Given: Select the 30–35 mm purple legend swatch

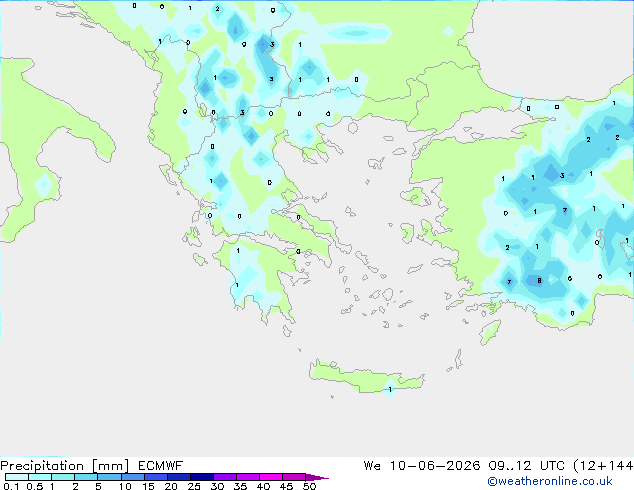Looking at the screenshot, I should tap(225, 477).
